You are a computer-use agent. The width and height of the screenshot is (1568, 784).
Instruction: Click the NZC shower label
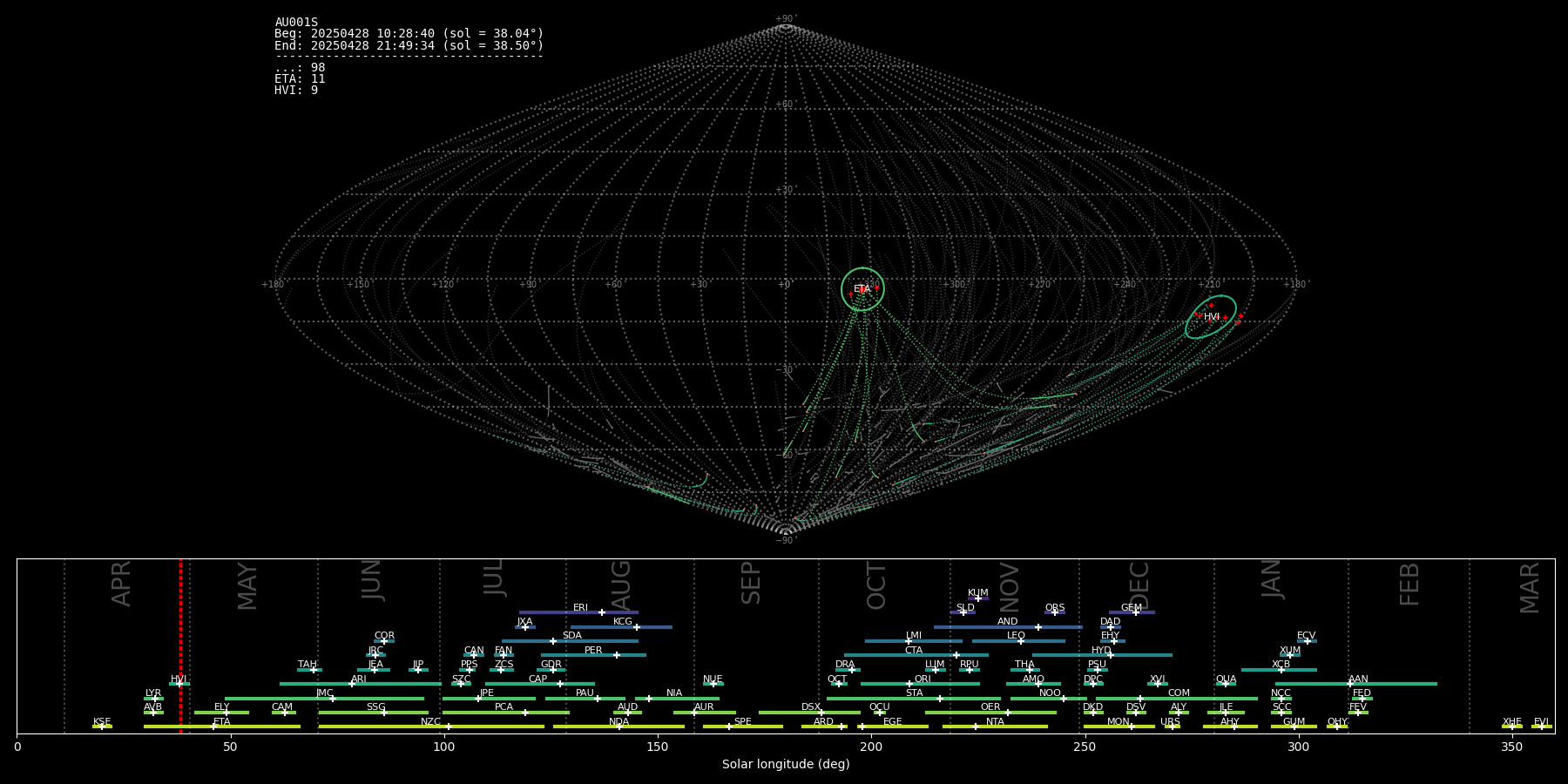431,722
